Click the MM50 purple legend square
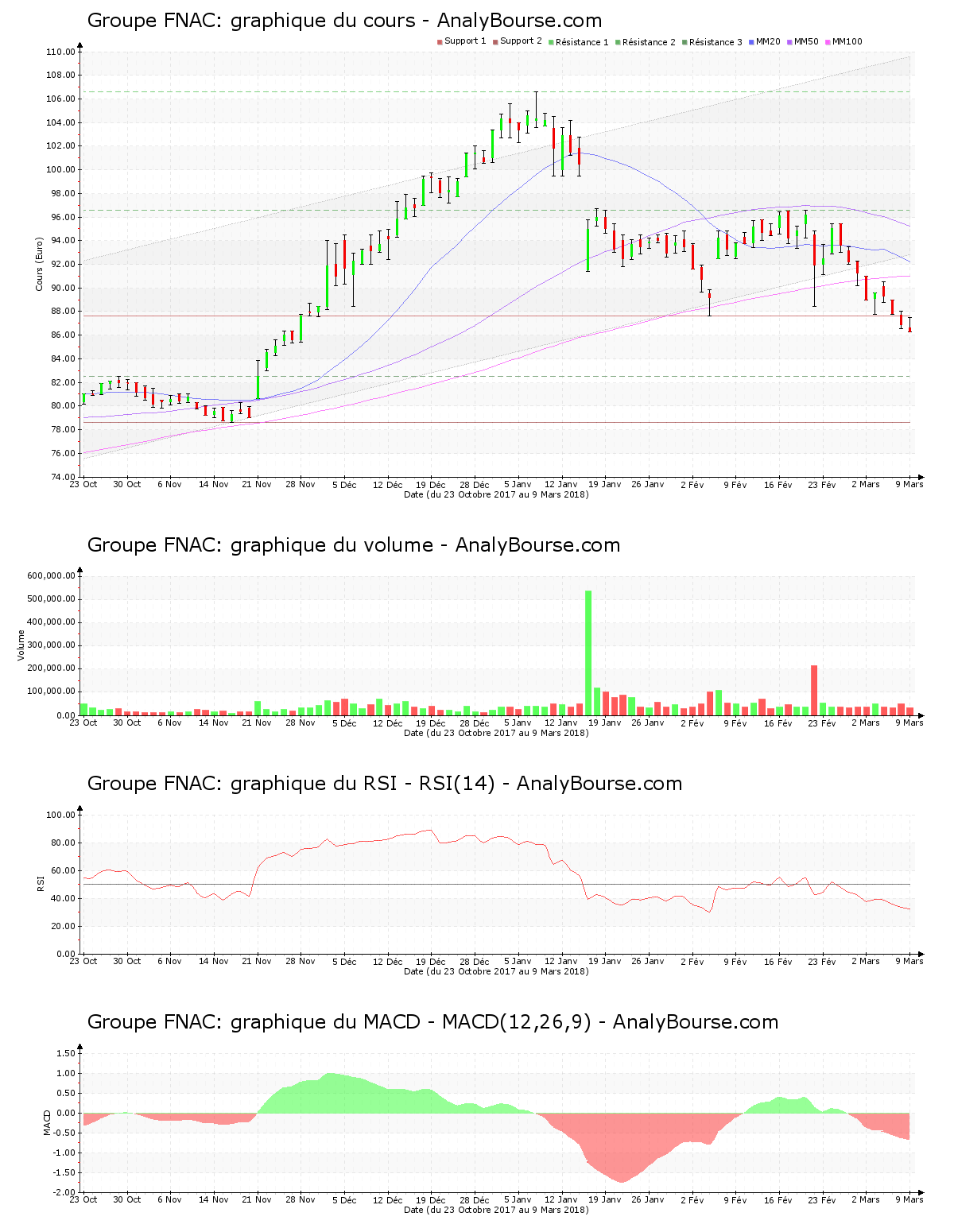 [789, 42]
